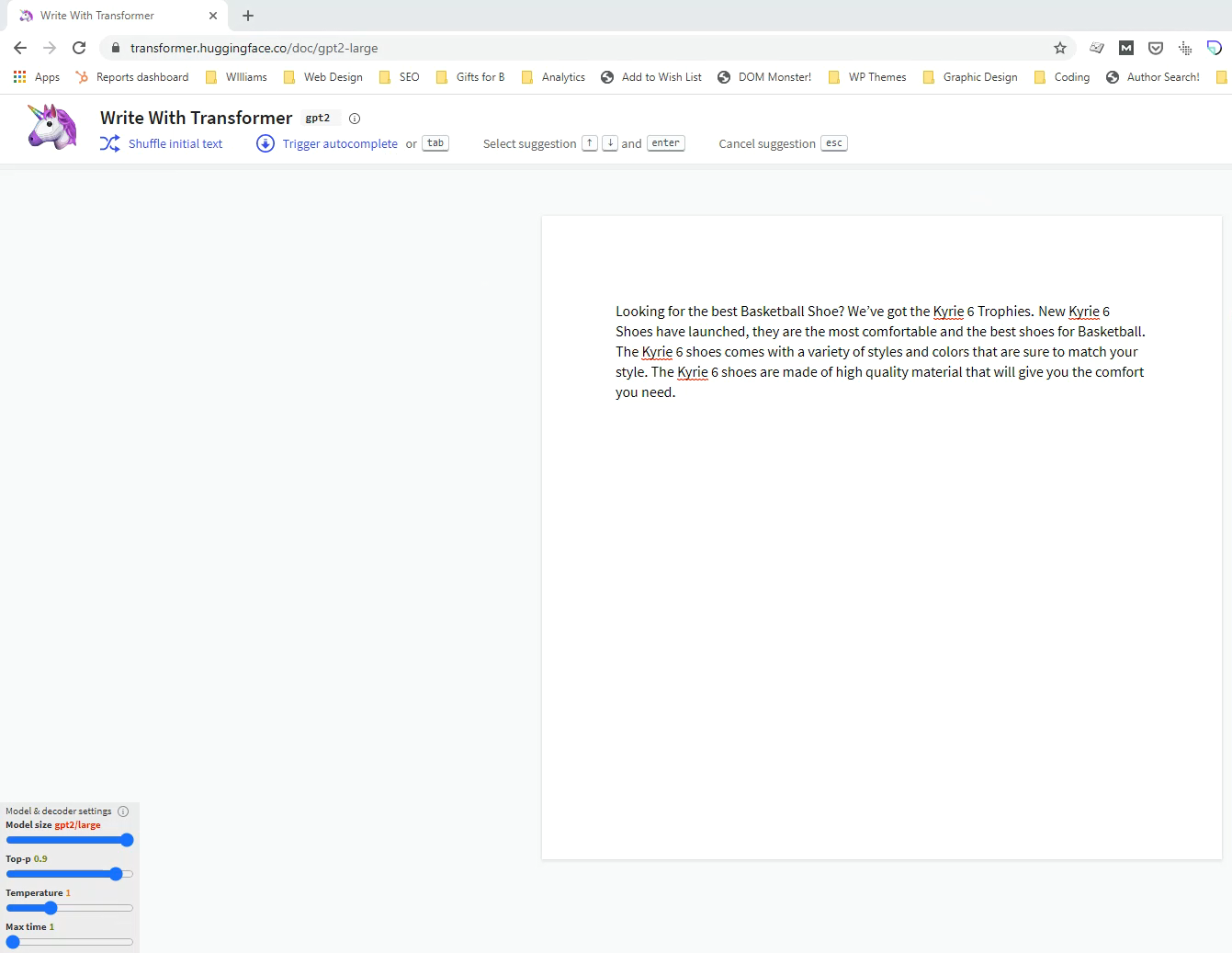
Task: Click the Model & decoder settings info icon
Action: tap(123, 811)
